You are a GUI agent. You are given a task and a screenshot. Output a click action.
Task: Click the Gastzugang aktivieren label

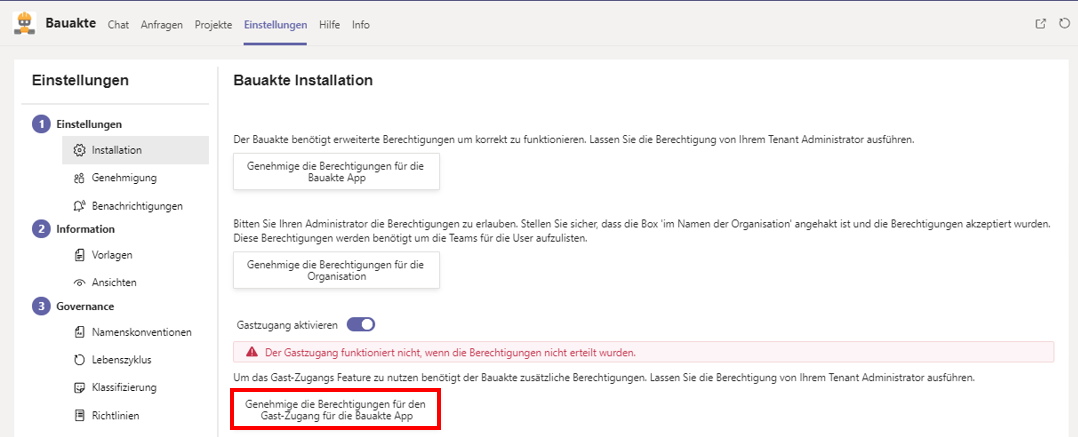(287, 324)
